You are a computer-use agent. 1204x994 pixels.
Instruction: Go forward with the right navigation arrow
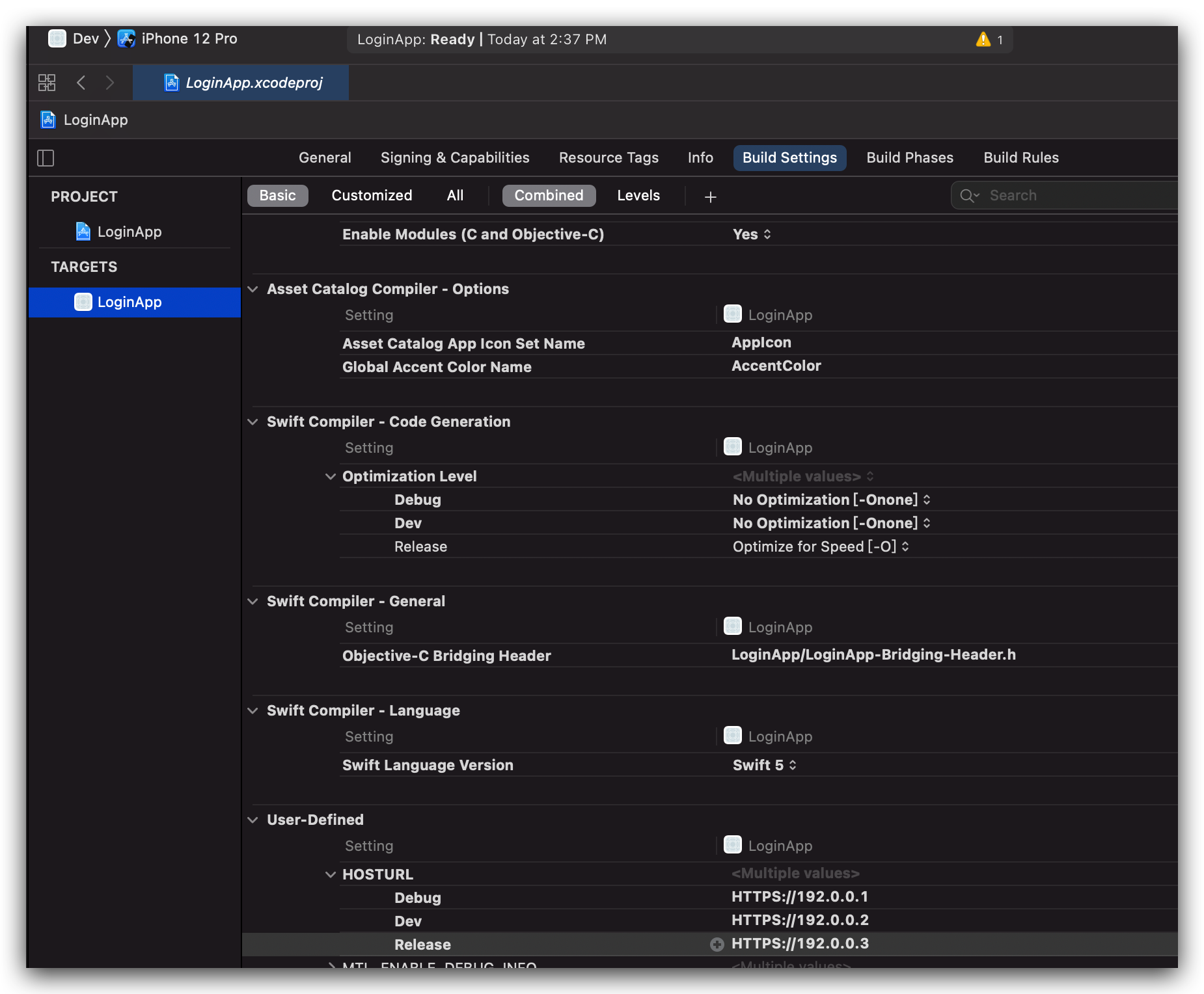109,83
